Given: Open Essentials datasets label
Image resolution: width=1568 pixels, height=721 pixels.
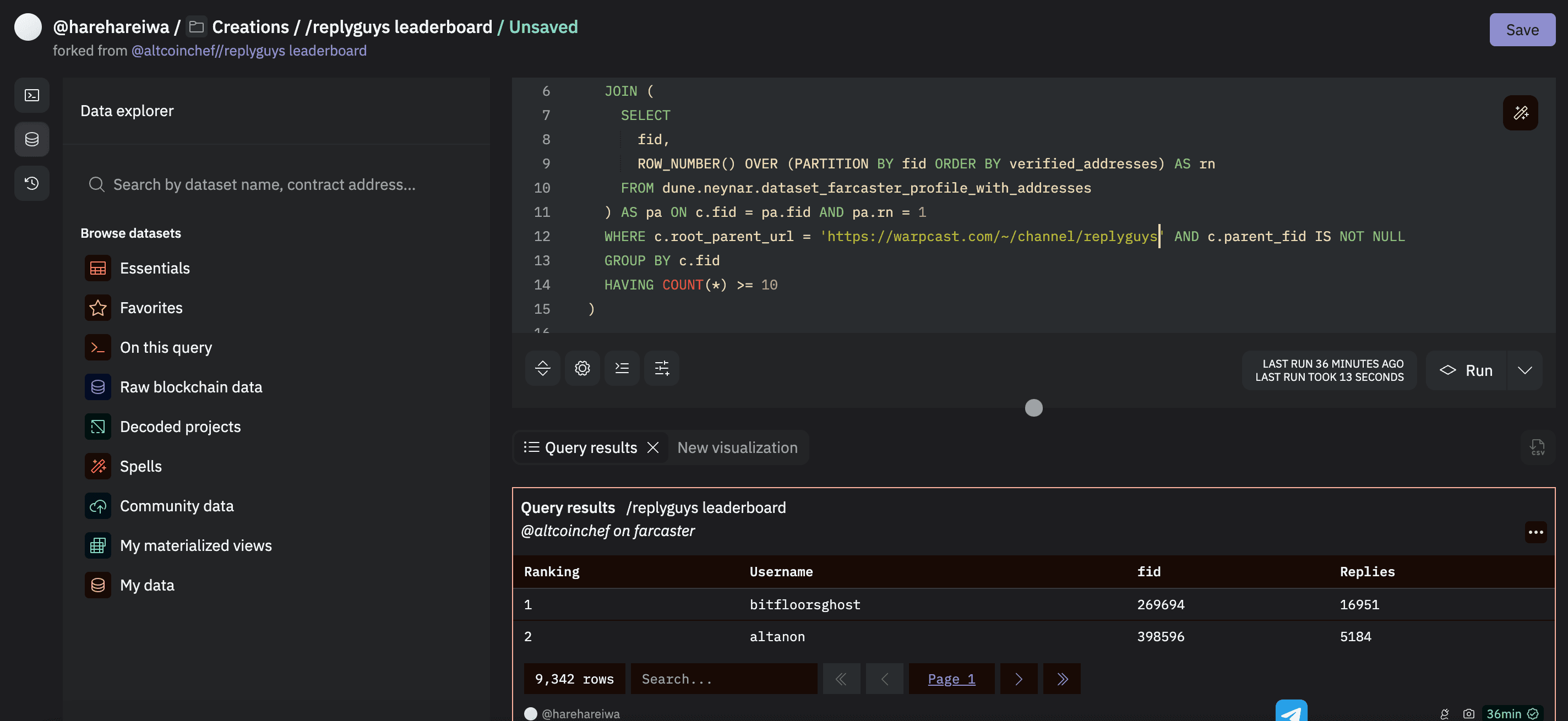Looking at the screenshot, I should 155,269.
